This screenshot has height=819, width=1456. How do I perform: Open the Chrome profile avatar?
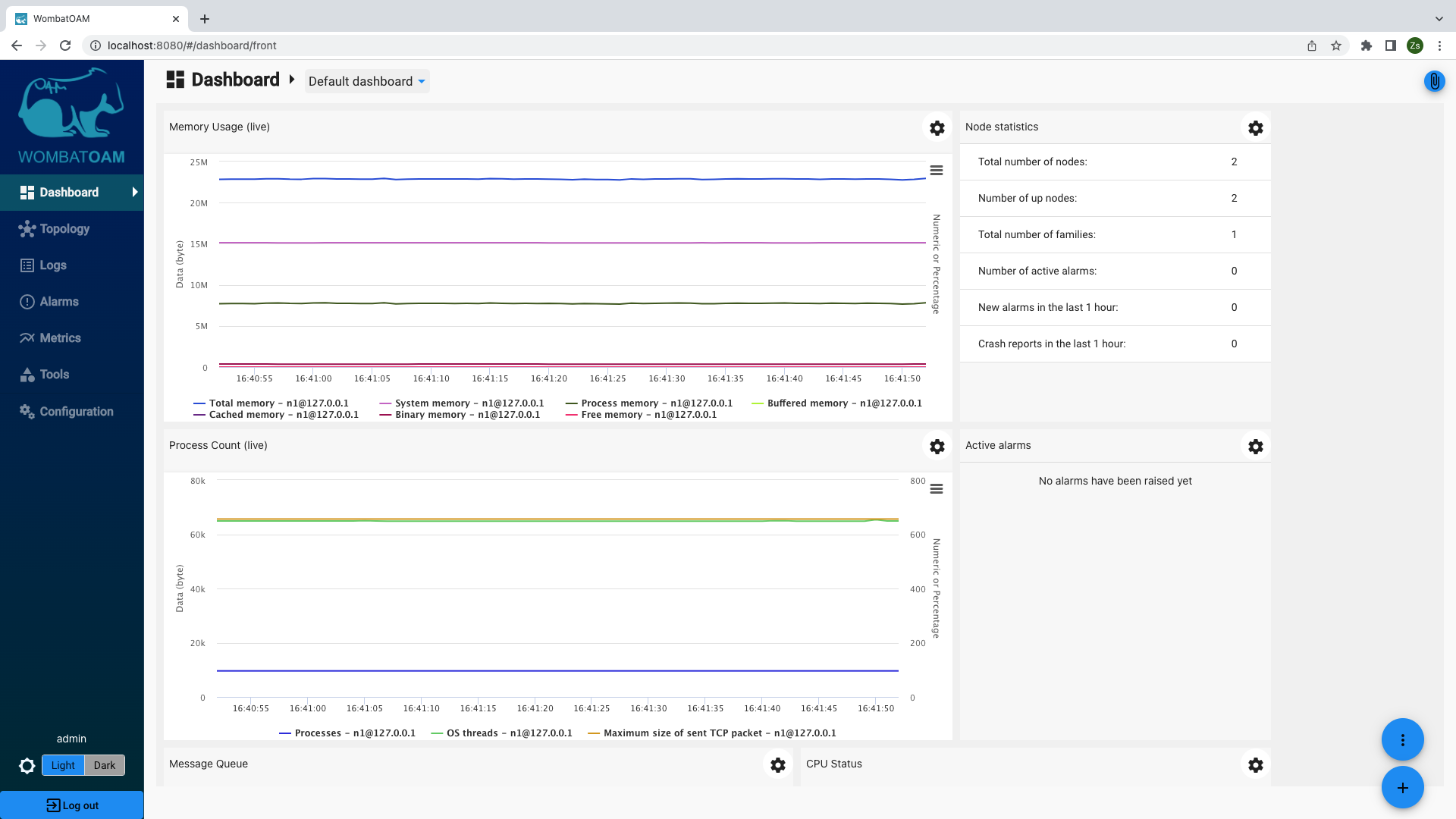1415,45
